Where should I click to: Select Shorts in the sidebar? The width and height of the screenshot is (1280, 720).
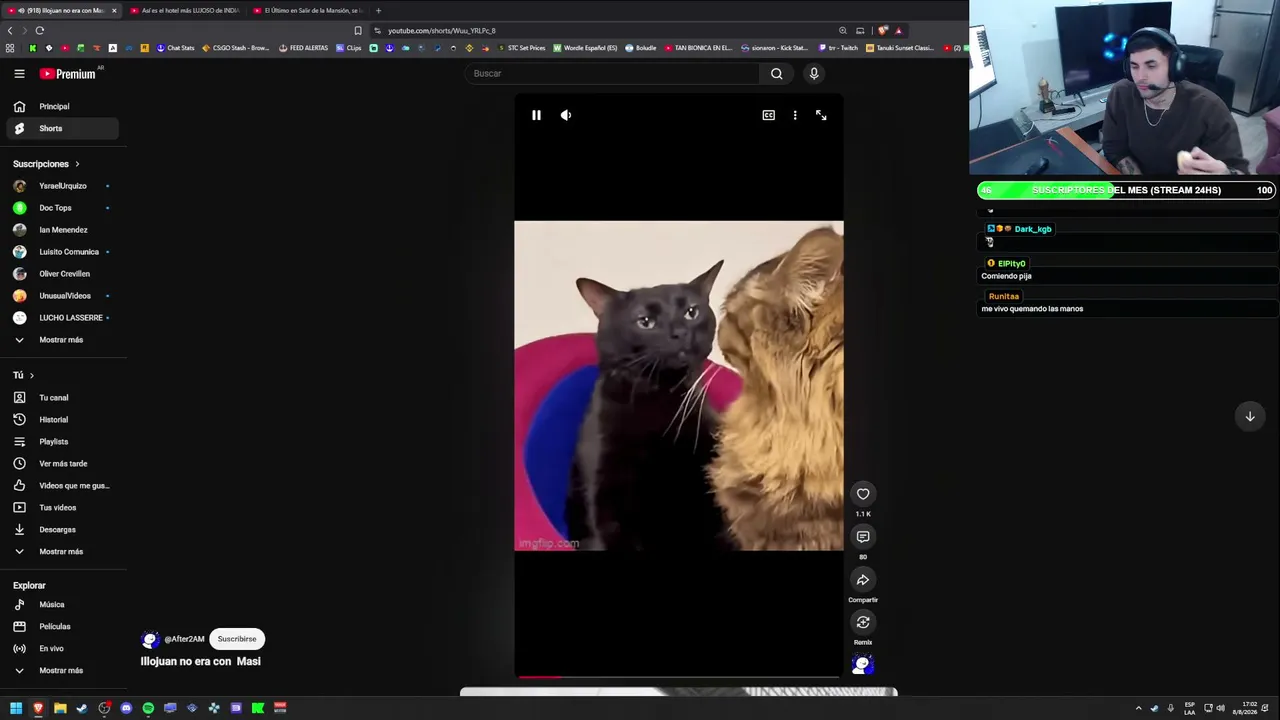[x=63, y=129]
